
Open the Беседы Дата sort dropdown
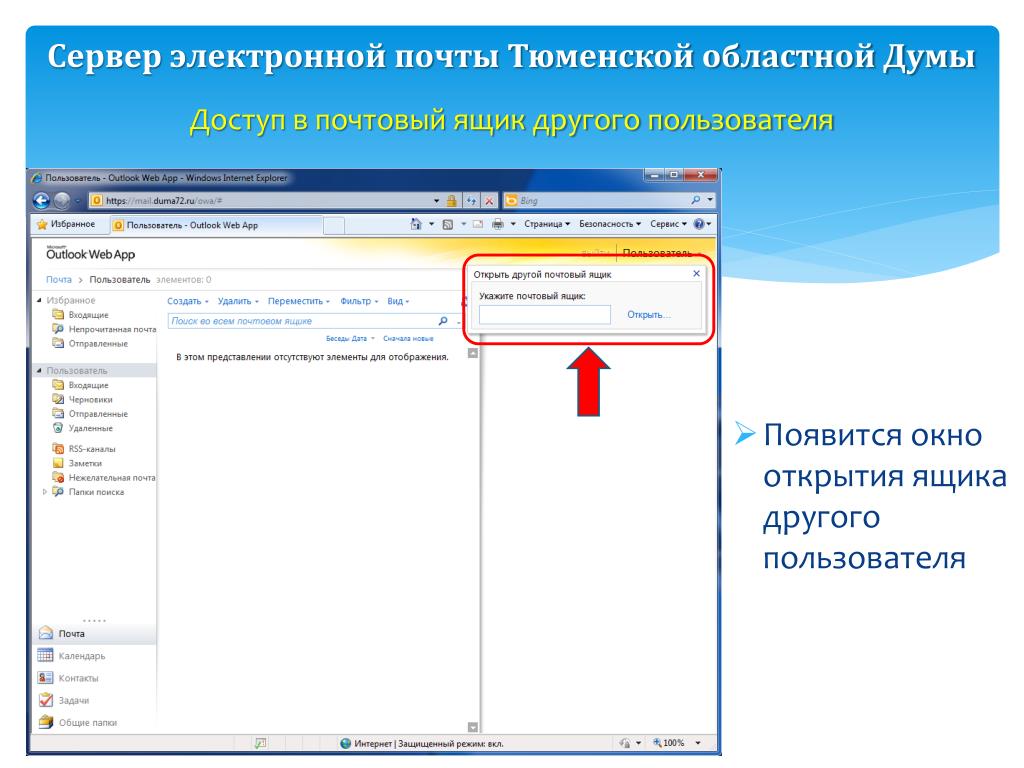pyautogui.click(x=351, y=338)
